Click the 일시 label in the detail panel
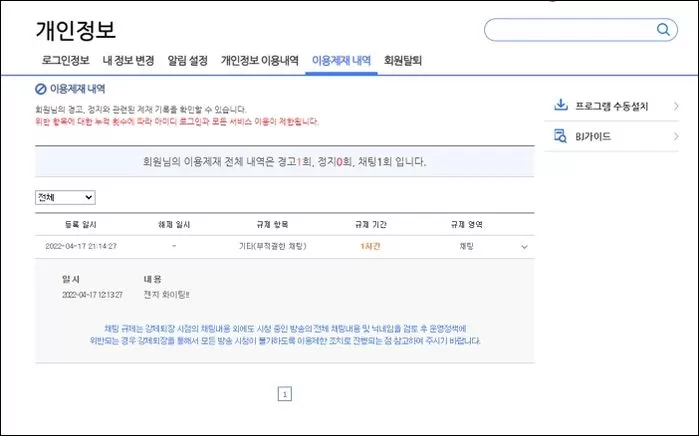The height and width of the screenshot is (436, 699). tap(71, 280)
